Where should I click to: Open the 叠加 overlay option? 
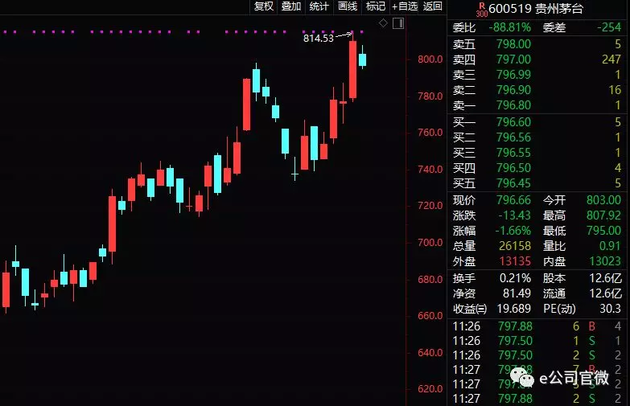(x=291, y=6)
